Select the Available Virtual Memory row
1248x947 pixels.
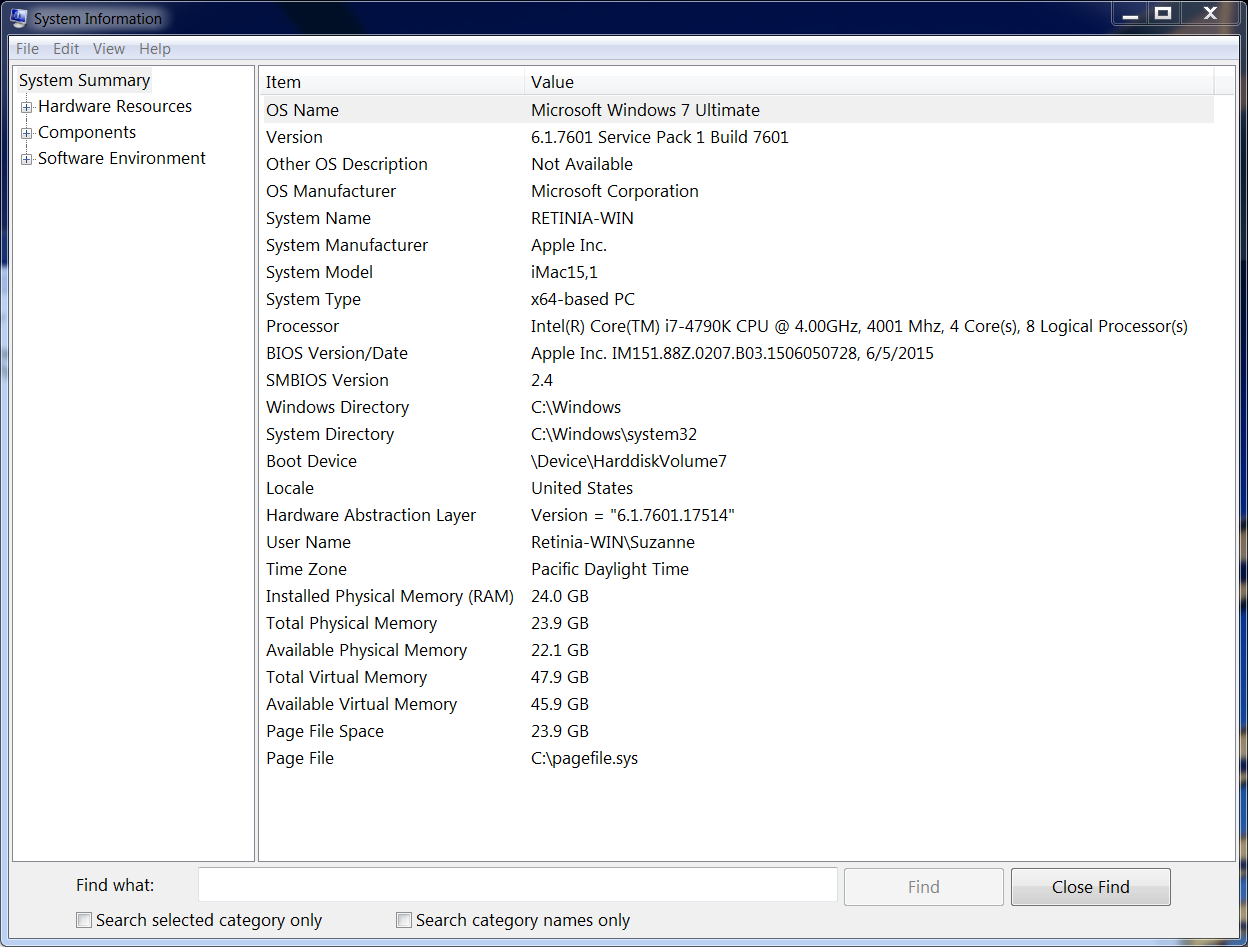click(x=738, y=704)
